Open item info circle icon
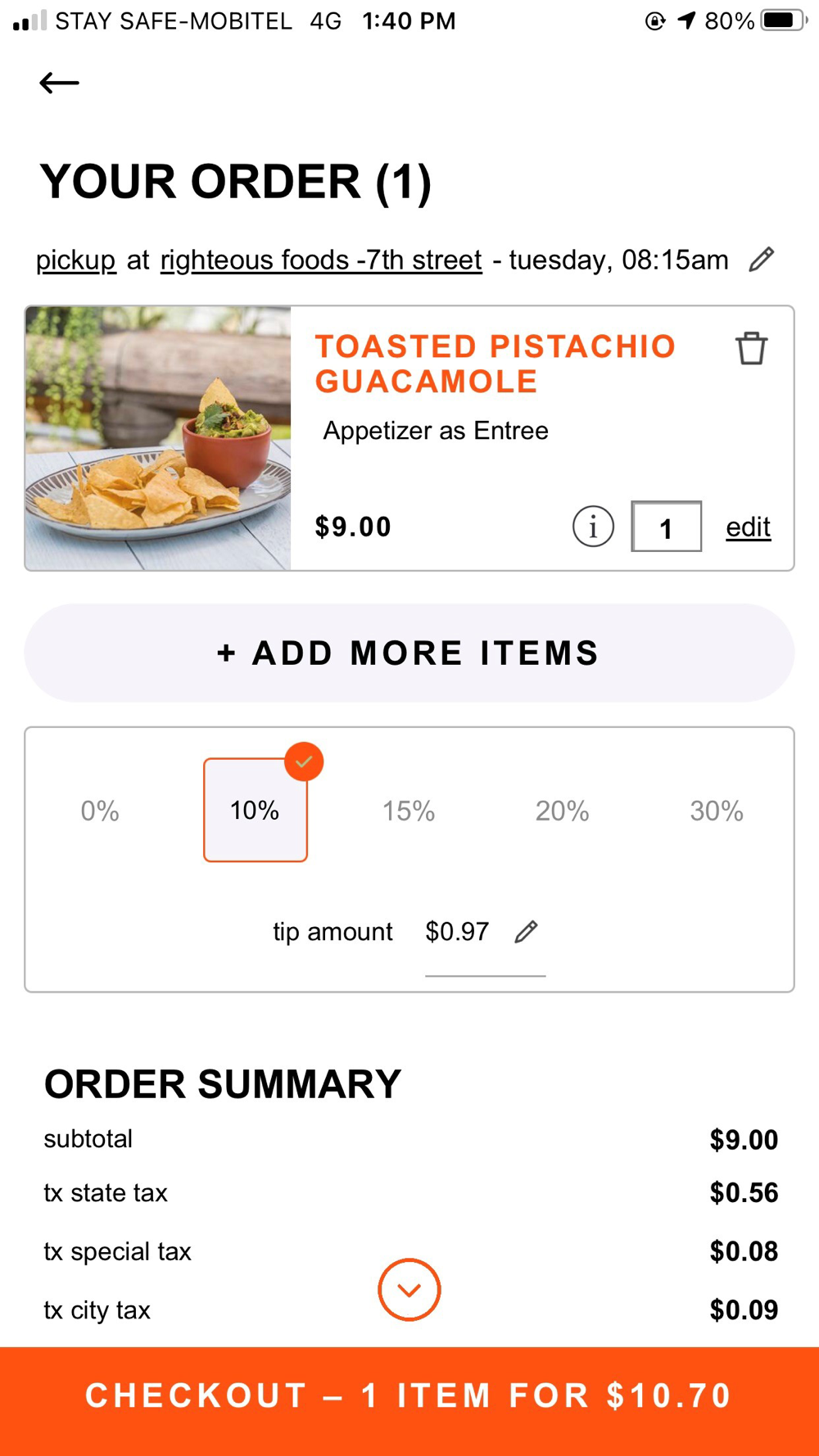 pyautogui.click(x=593, y=527)
